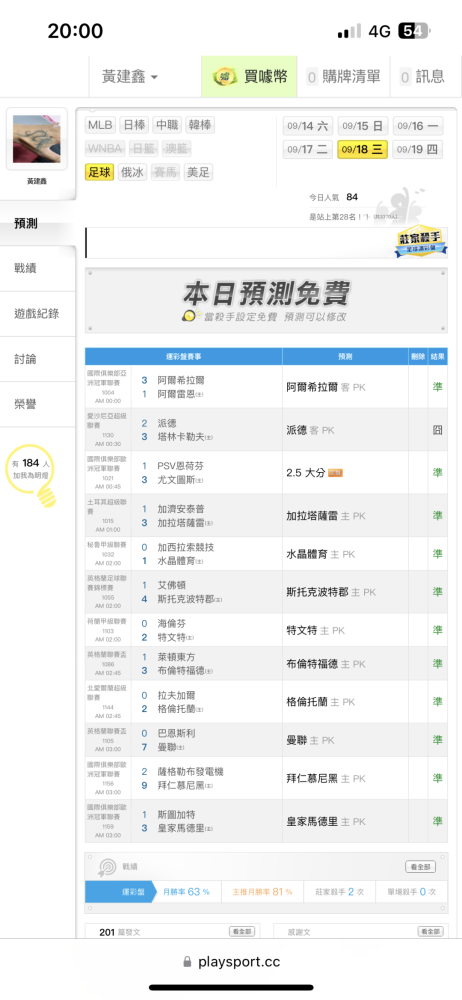Image resolution: width=462 pixels, height=1000 pixels.
Task: Select the 足球 soccer category
Action: tap(100, 172)
